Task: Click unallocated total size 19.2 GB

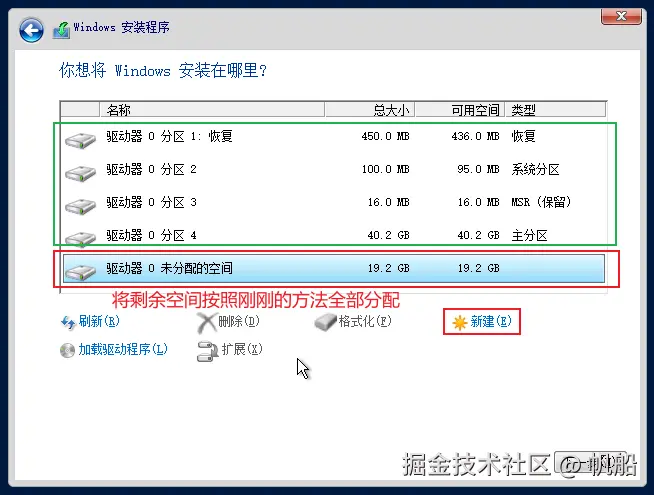Action: click(389, 268)
